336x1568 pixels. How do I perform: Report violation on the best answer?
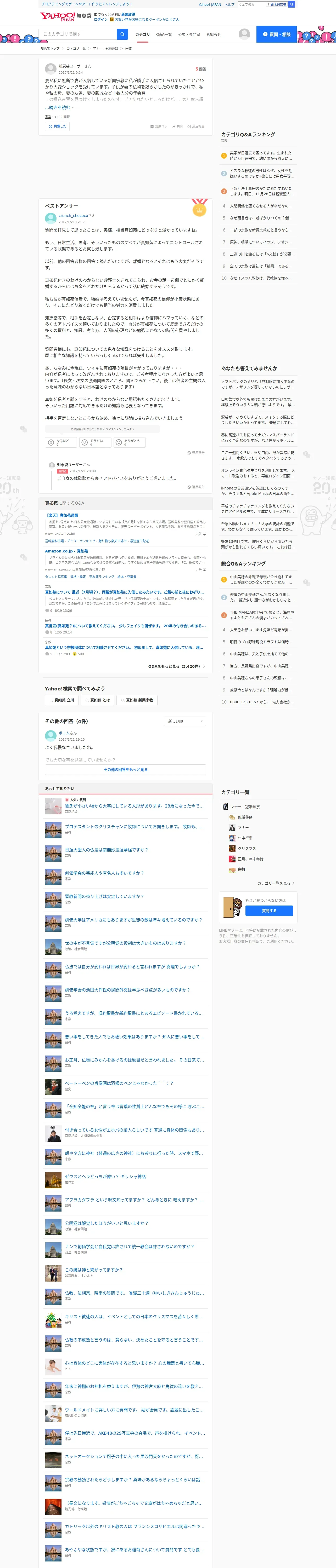(x=196, y=453)
